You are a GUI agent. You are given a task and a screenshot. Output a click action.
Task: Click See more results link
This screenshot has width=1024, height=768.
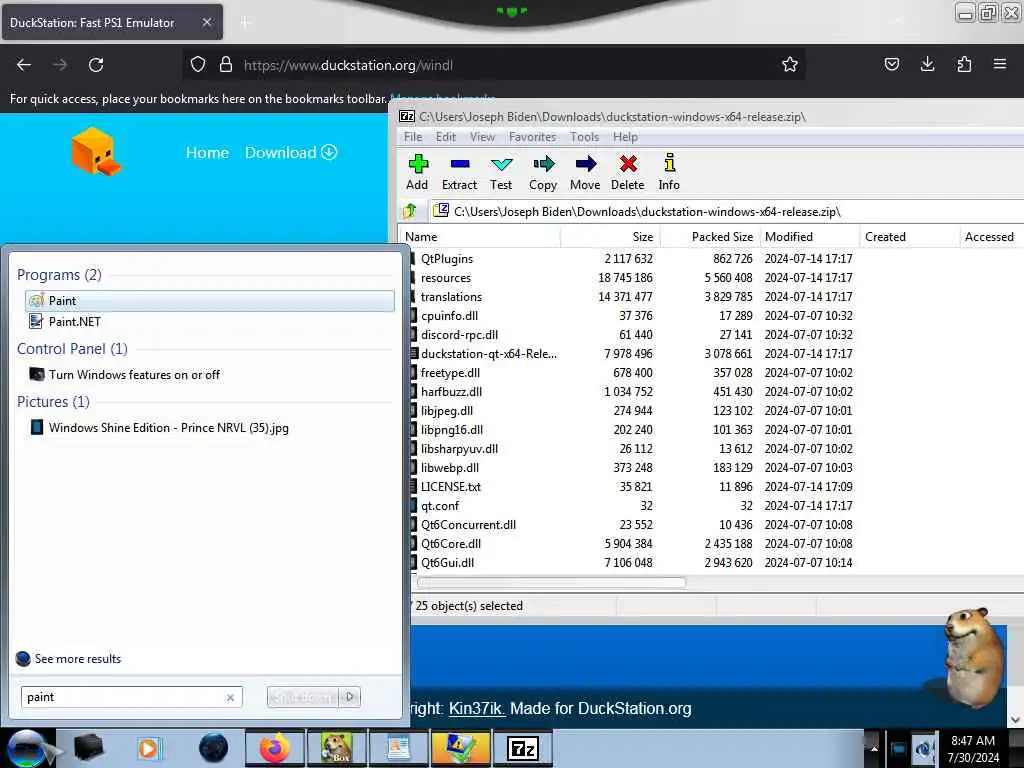coord(69,658)
